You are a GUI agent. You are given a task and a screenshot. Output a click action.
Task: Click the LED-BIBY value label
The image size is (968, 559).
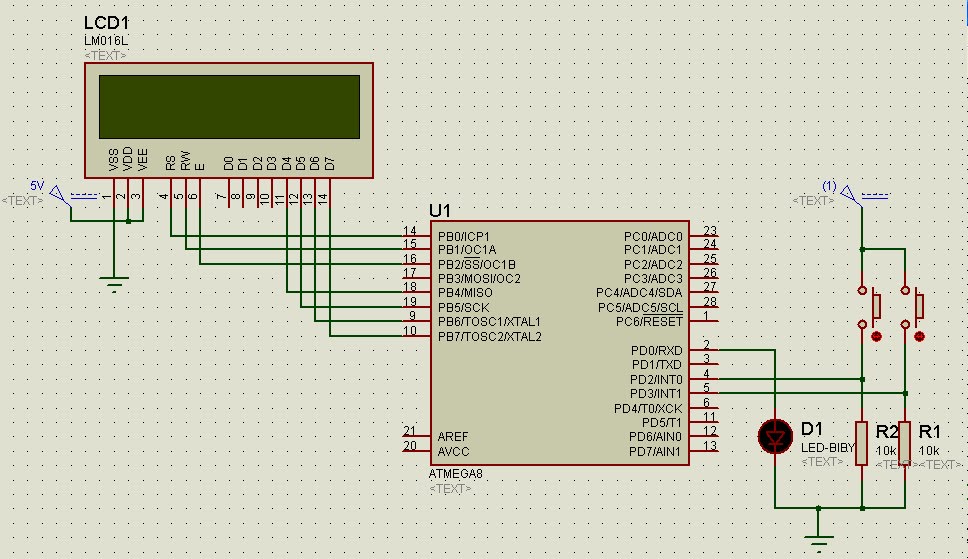[828, 447]
